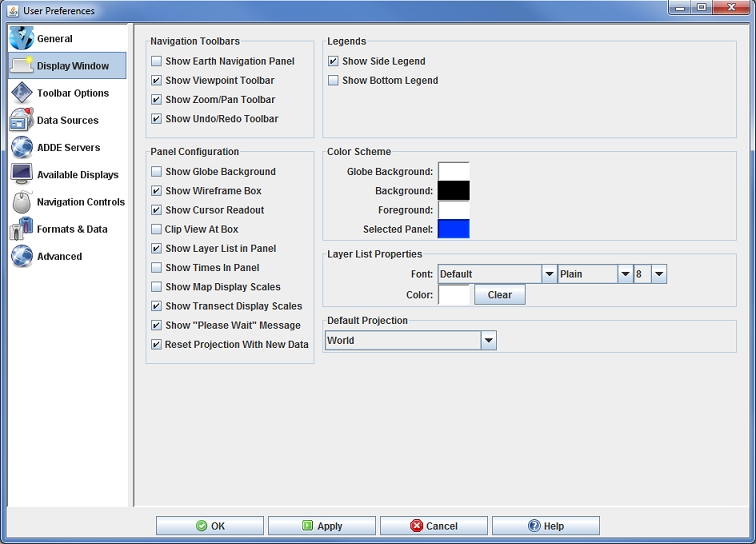Toggle Show Bottom Legend checkbox

[333, 81]
